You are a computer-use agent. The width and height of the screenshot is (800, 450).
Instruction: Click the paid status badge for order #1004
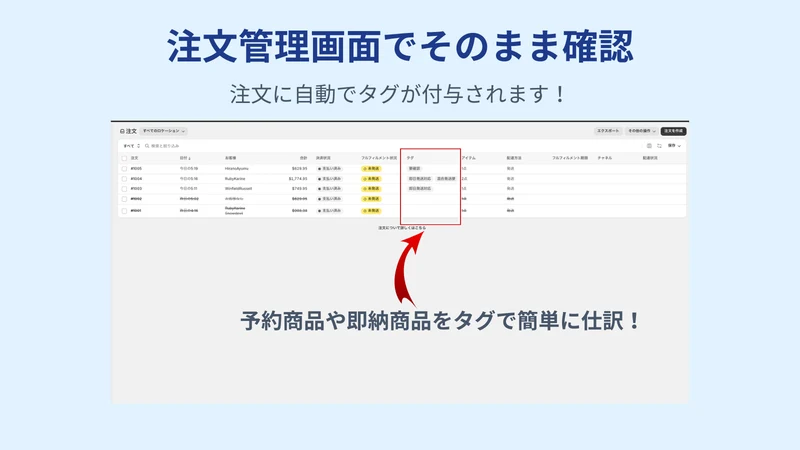pyautogui.click(x=330, y=179)
